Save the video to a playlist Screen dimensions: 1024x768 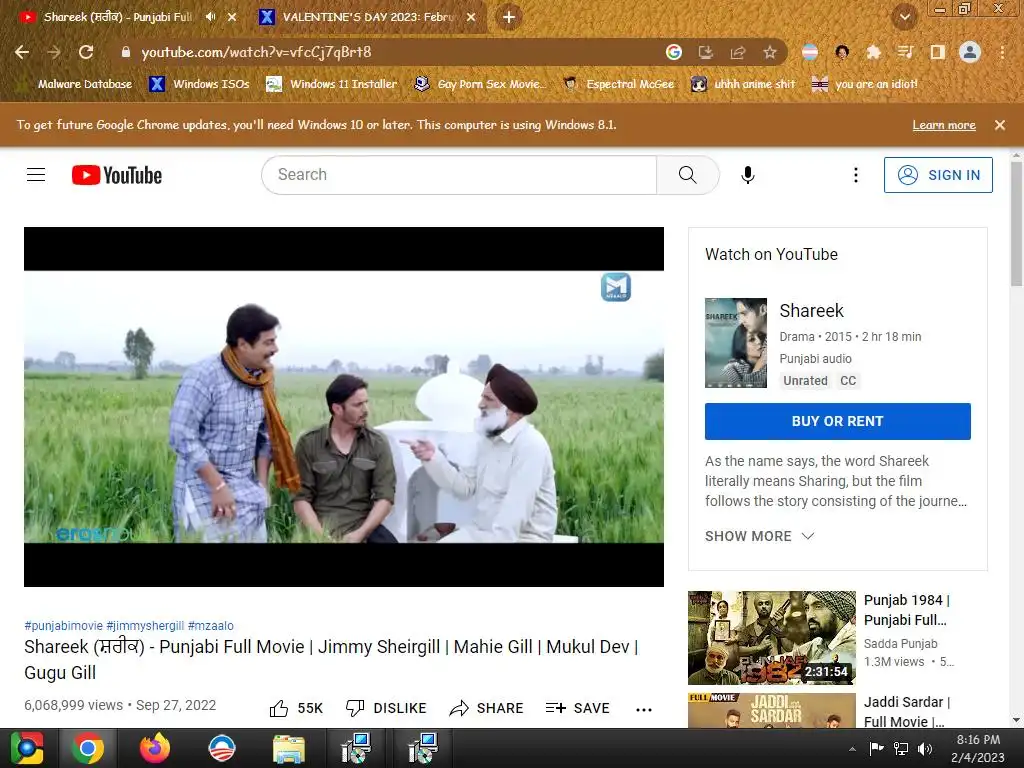click(577, 708)
